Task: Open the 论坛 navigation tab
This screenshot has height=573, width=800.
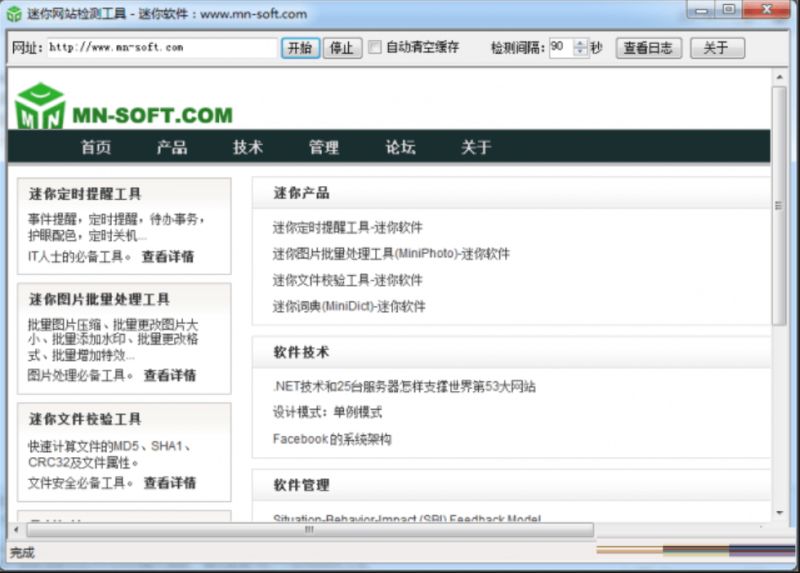Action: pyautogui.click(x=401, y=147)
